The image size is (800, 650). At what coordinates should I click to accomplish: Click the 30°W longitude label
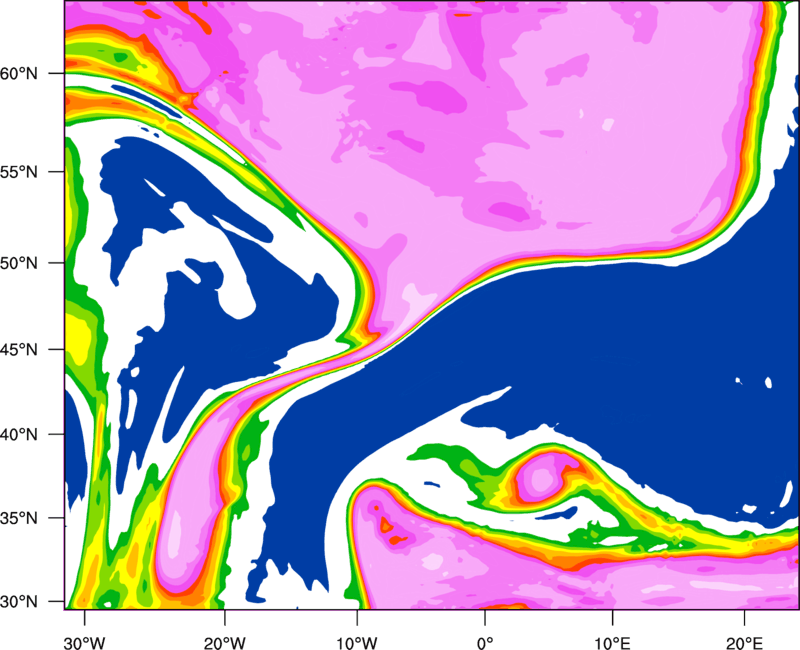click(x=85, y=643)
